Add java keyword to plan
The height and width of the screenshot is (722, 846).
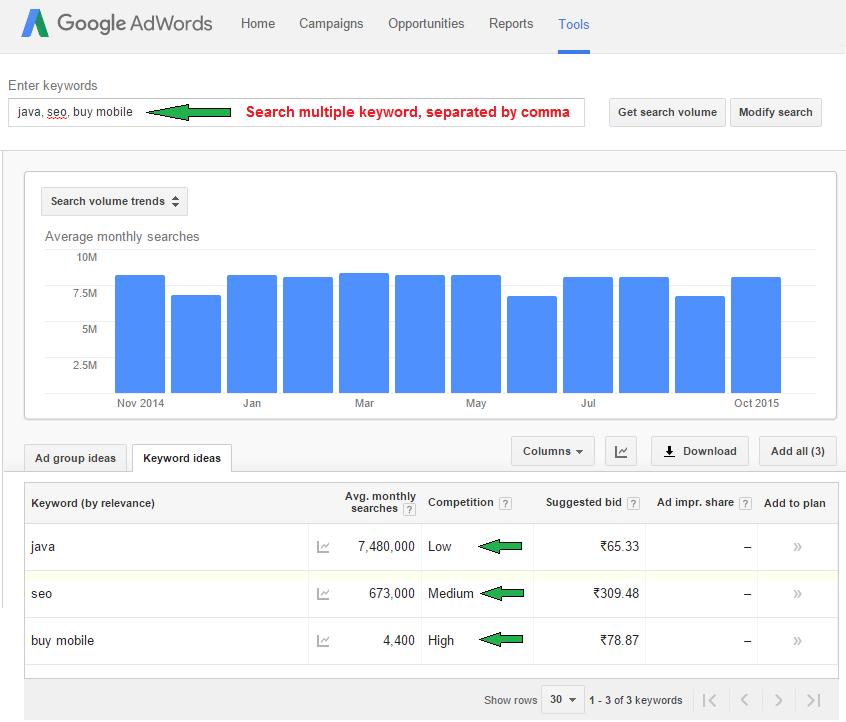point(797,547)
